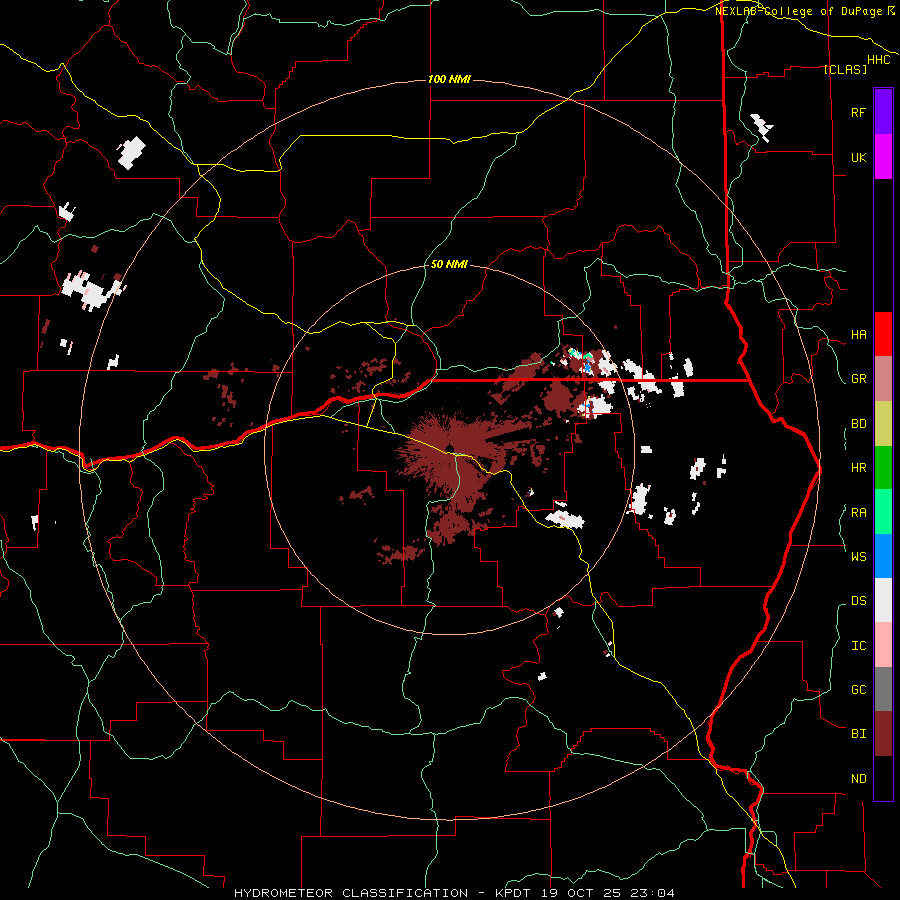The height and width of the screenshot is (900, 900).
Task: Click the HA legend label
Action: tap(858, 335)
